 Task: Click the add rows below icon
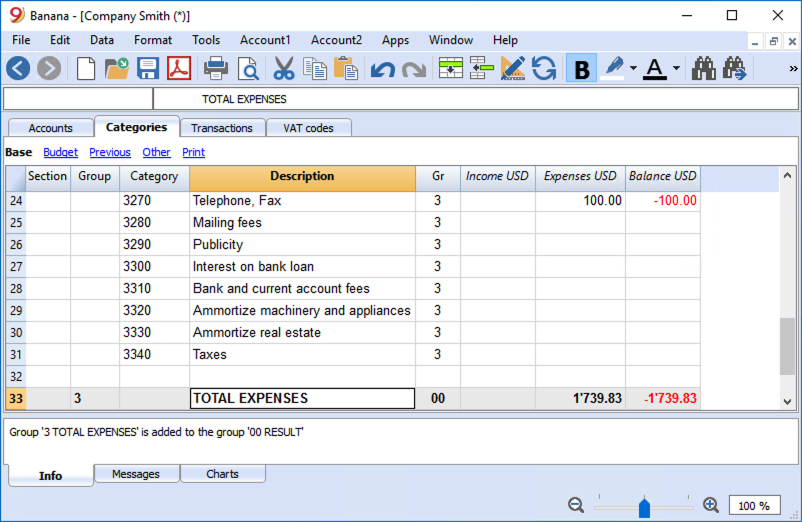point(481,69)
